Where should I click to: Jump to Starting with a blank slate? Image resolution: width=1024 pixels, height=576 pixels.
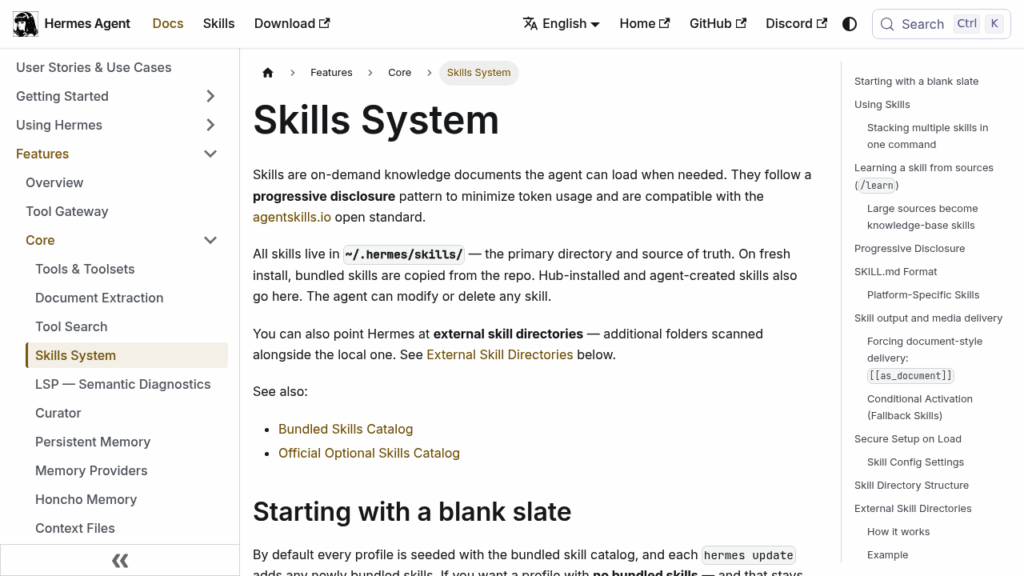coord(916,81)
